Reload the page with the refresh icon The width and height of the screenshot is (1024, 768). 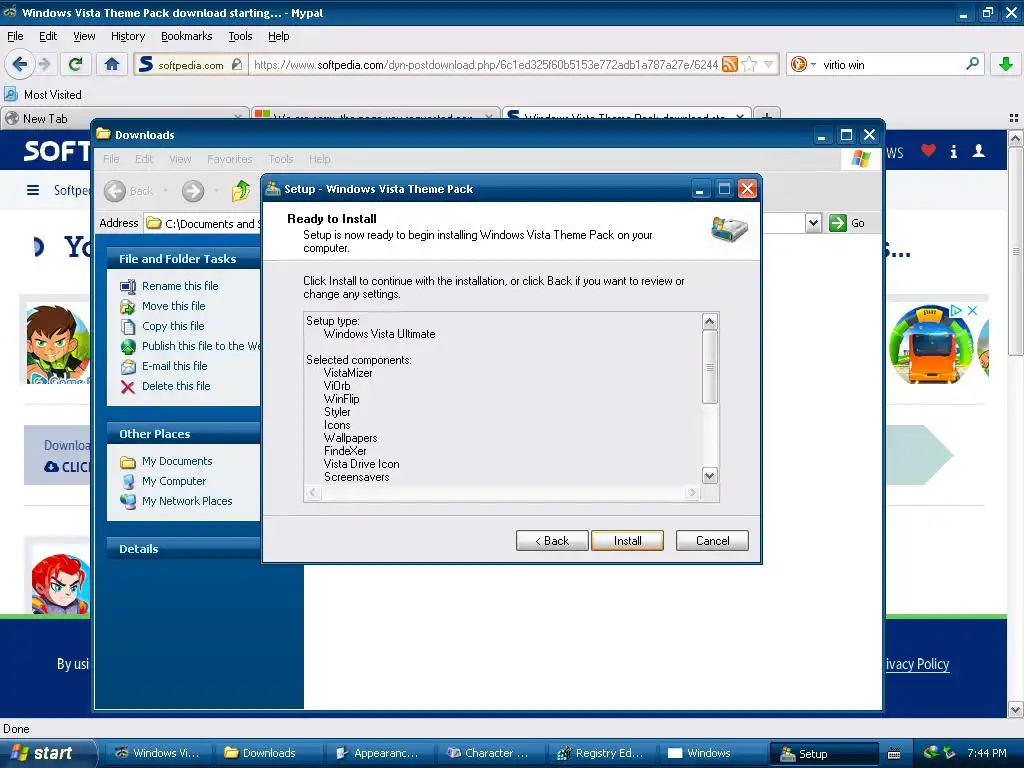click(x=76, y=64)
